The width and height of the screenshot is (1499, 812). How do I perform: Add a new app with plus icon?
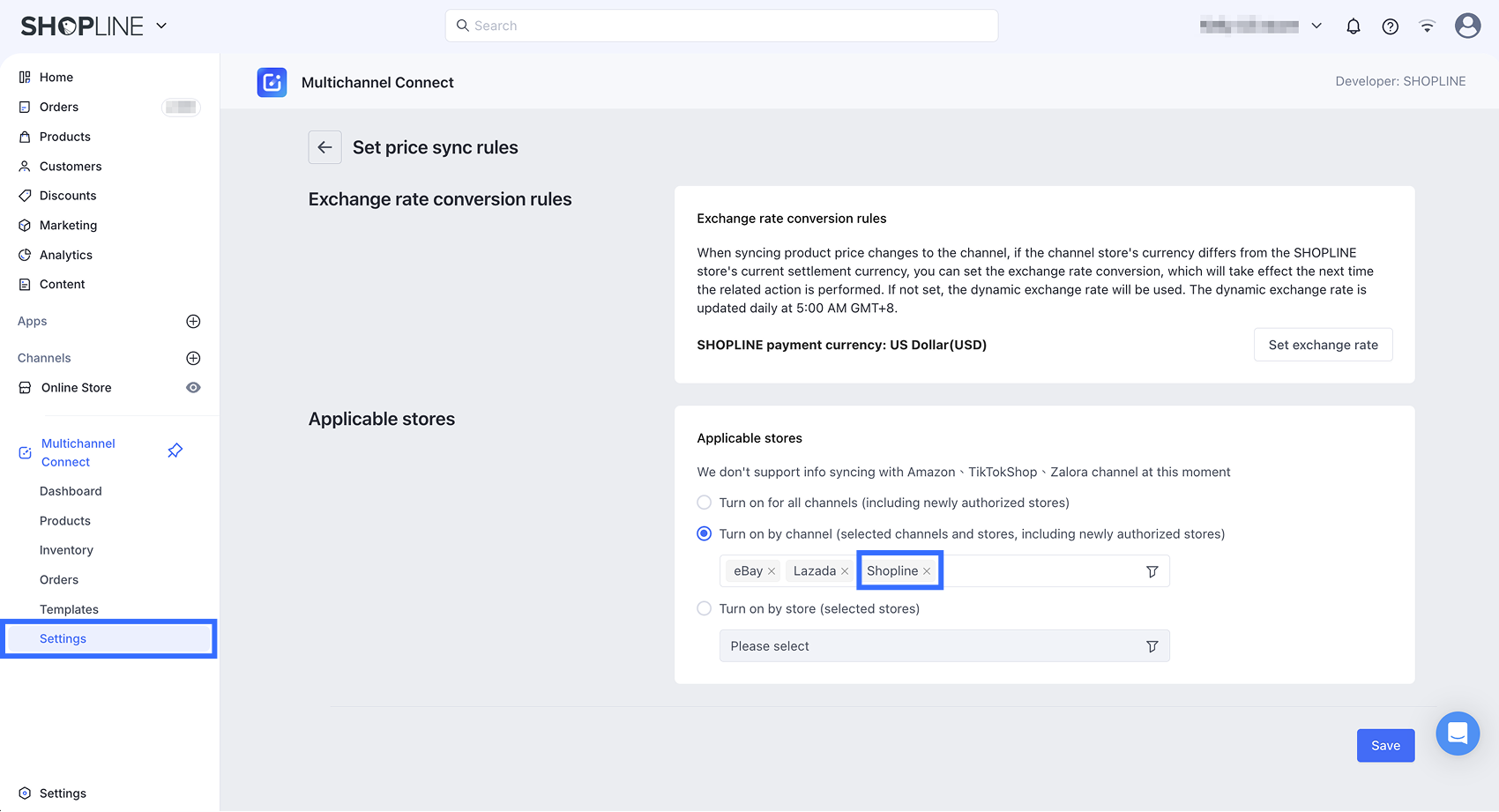[193, 322]
